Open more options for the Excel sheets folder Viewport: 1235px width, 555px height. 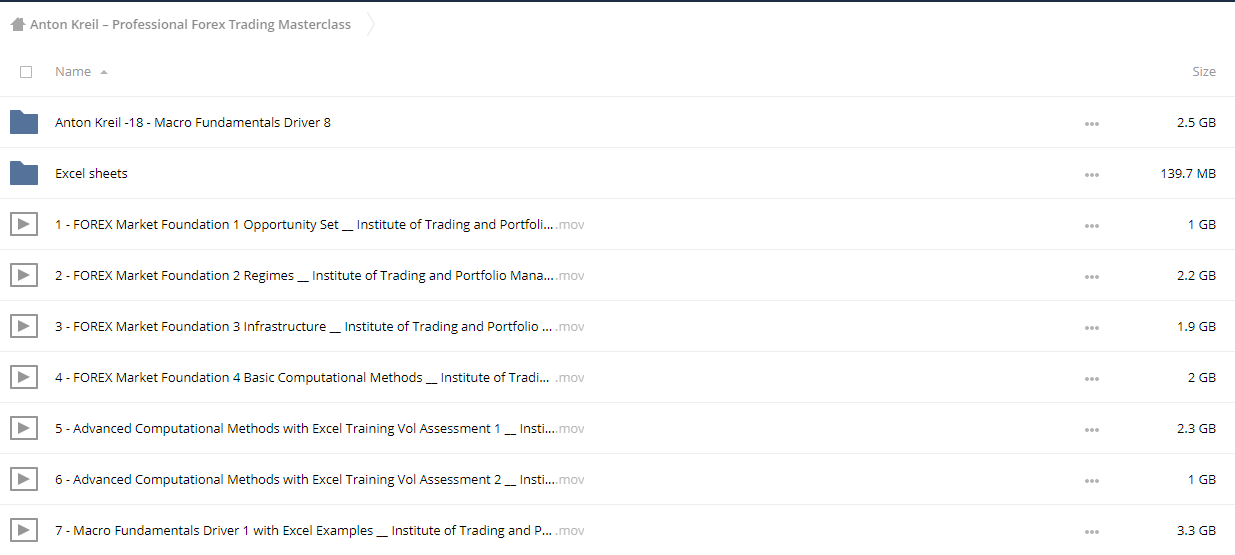tap(1091, 174)
